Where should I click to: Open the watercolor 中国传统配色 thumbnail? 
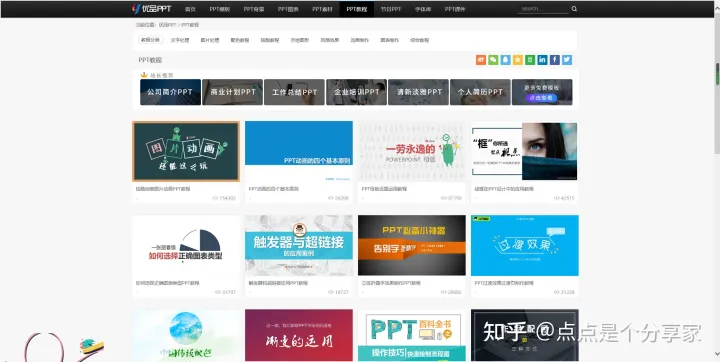click(x=186, y=335)
